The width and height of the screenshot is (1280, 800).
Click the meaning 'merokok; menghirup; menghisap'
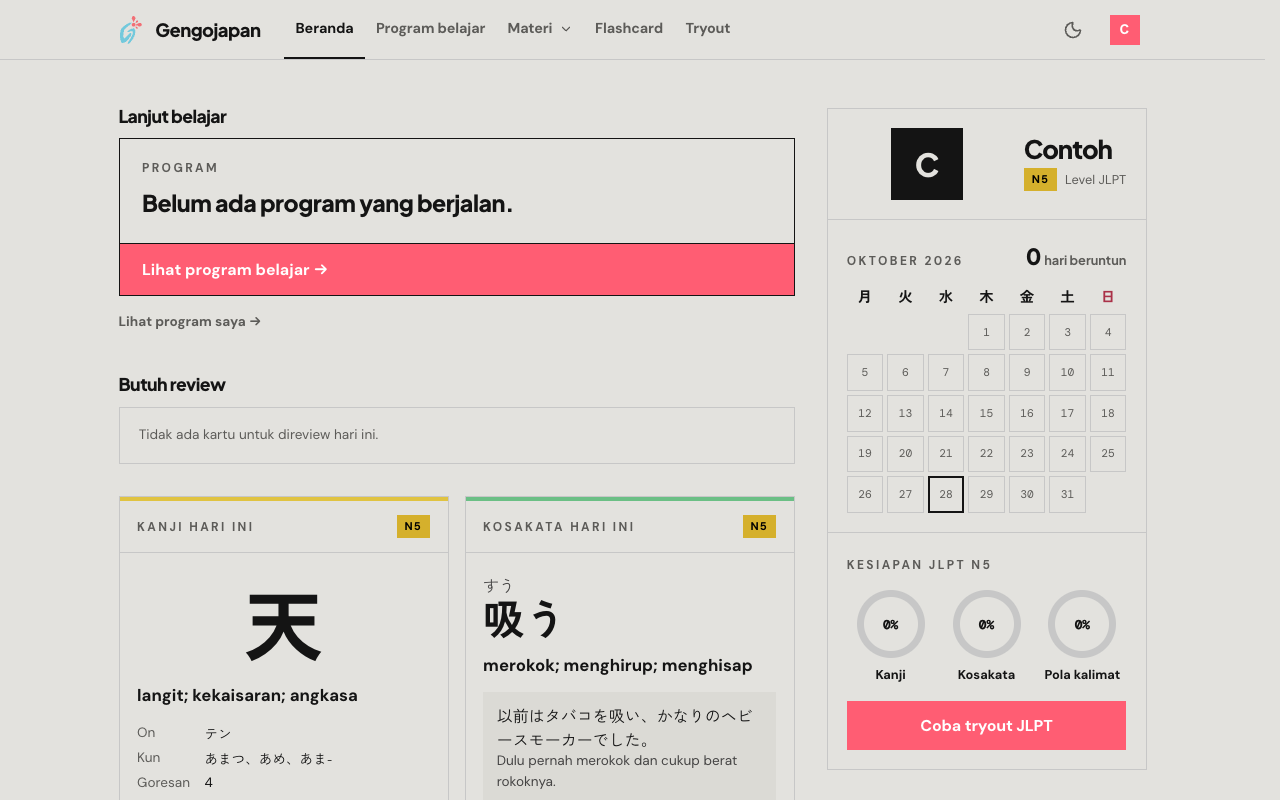pos(618,666)
